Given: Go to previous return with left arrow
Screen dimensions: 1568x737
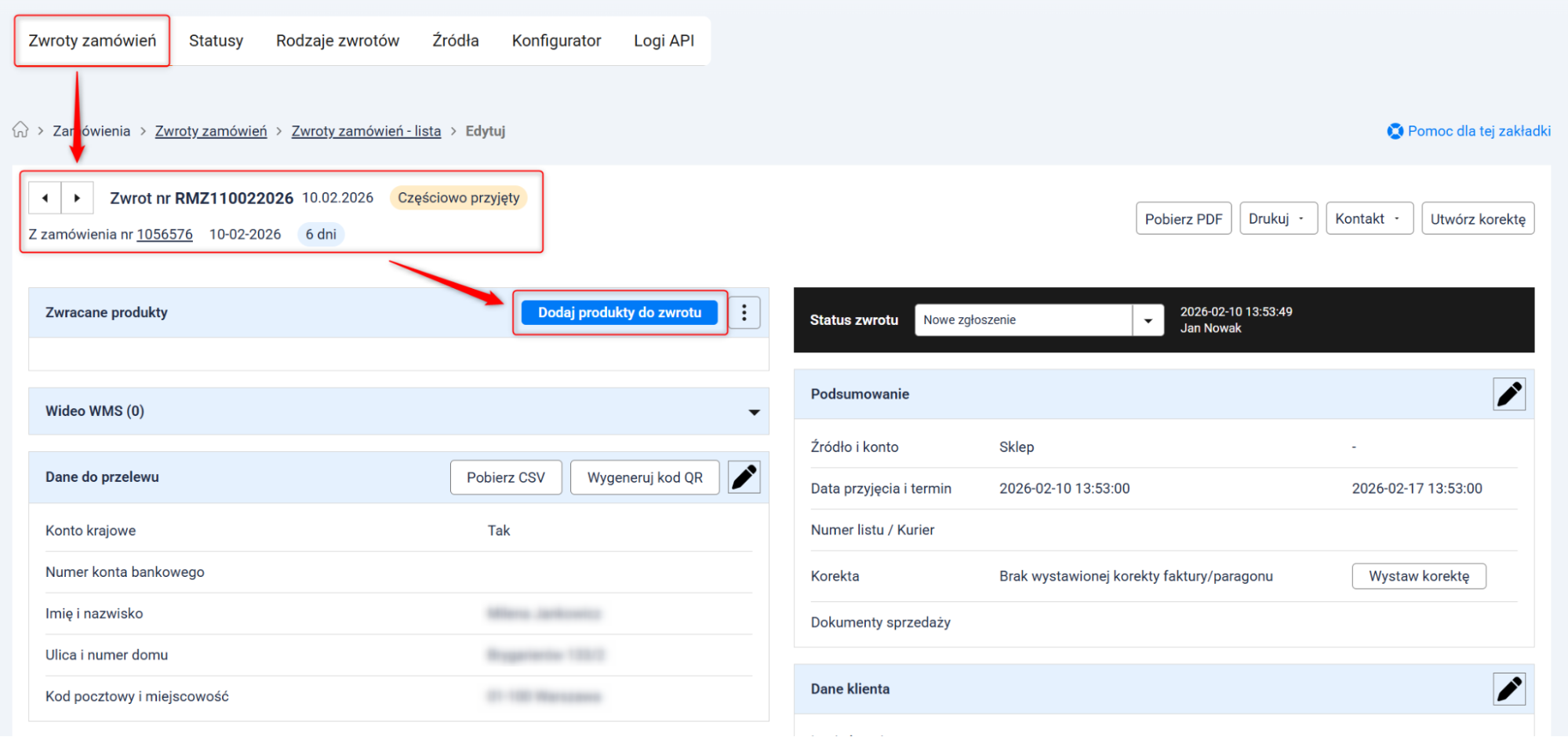Looking at the screenshot, I should coord(45,198).
